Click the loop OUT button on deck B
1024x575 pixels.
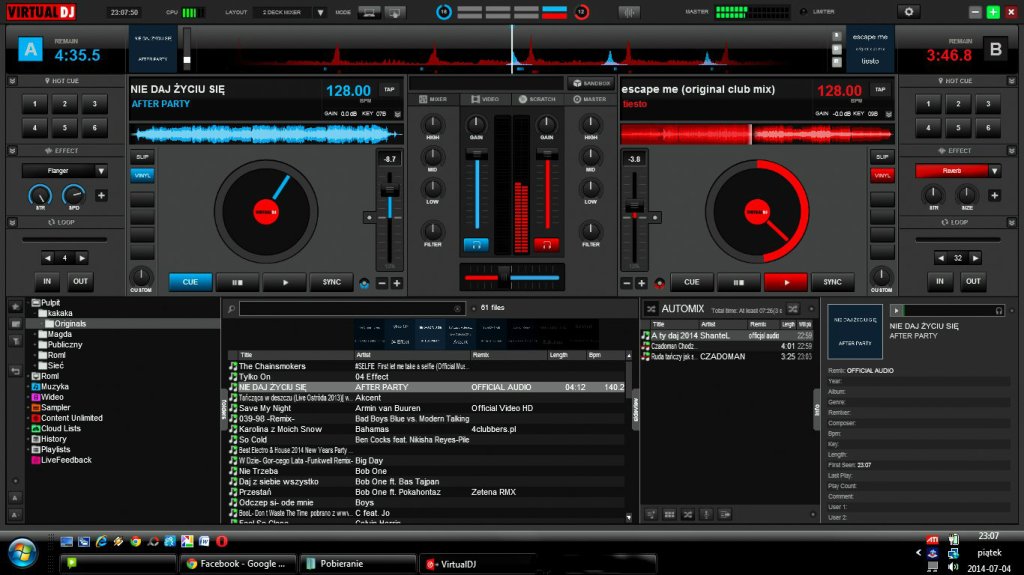coord(973,282)
